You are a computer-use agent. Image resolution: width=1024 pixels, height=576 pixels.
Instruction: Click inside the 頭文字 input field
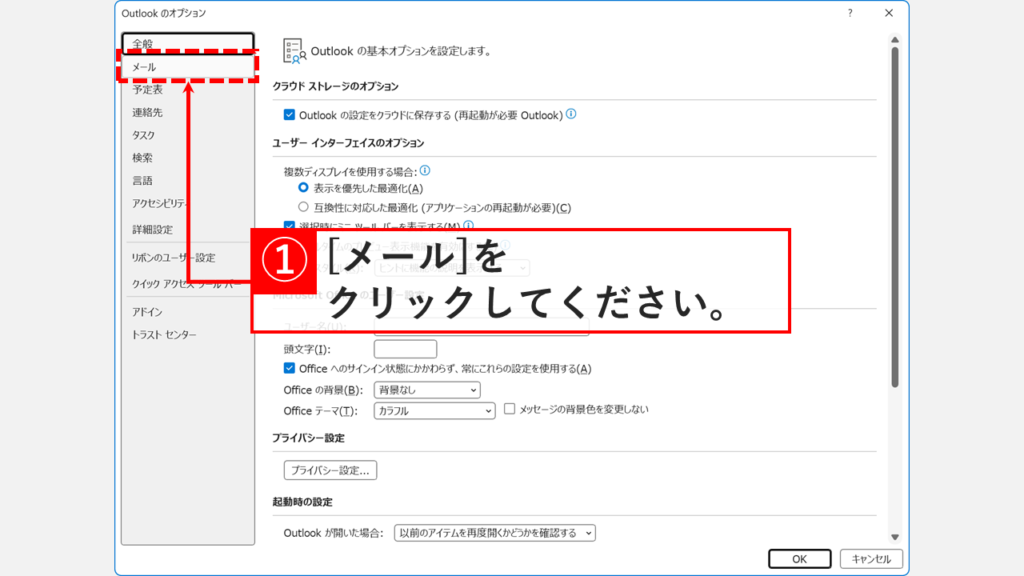click(403, 348)
